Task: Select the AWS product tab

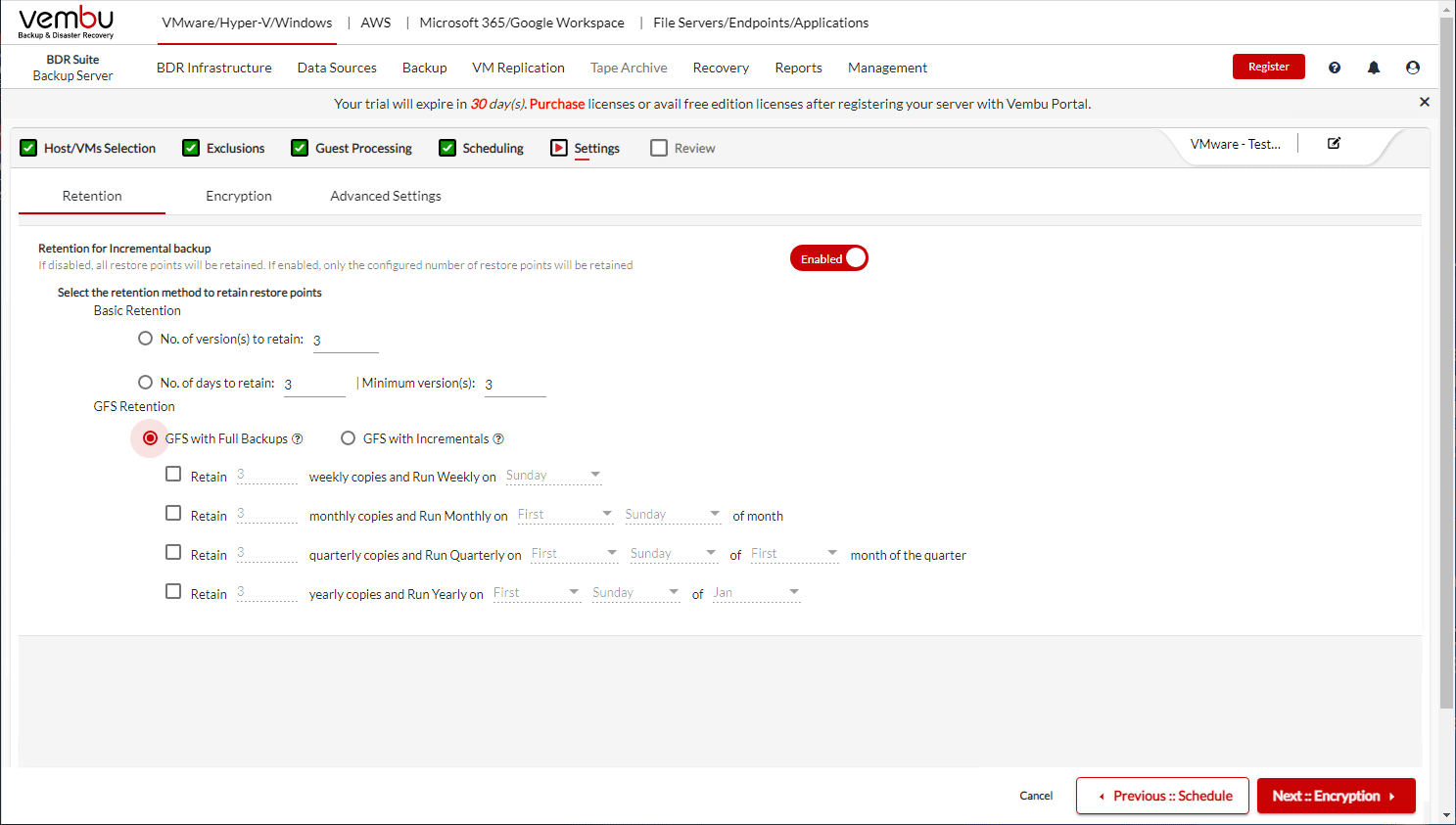Action: [x=376, y=23]
